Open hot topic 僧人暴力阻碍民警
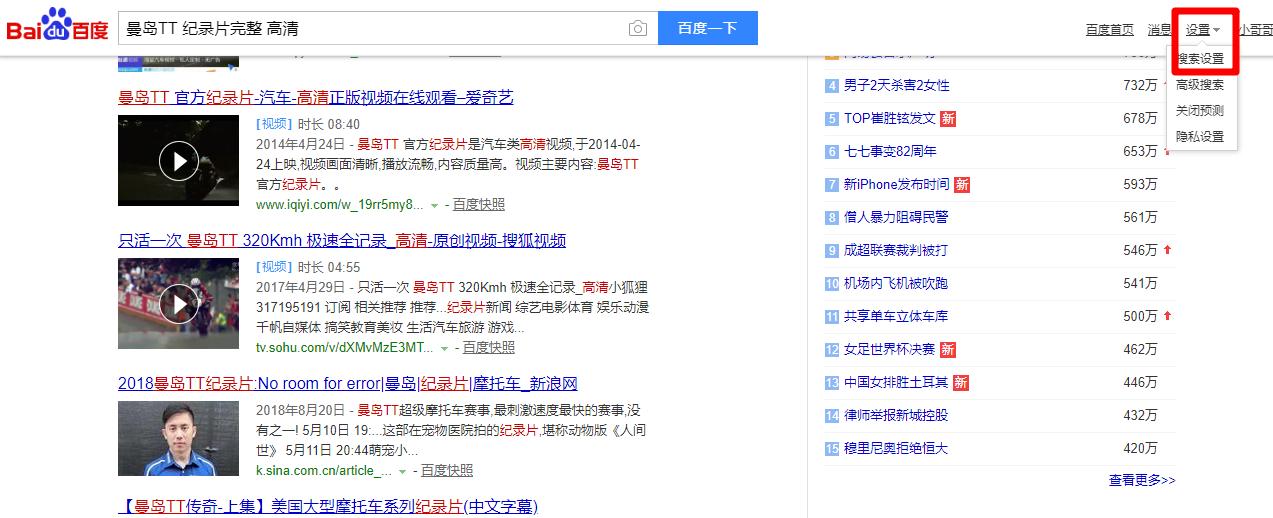The width and height of the screenshot is (1273, 518). click(x=897, y=217)
